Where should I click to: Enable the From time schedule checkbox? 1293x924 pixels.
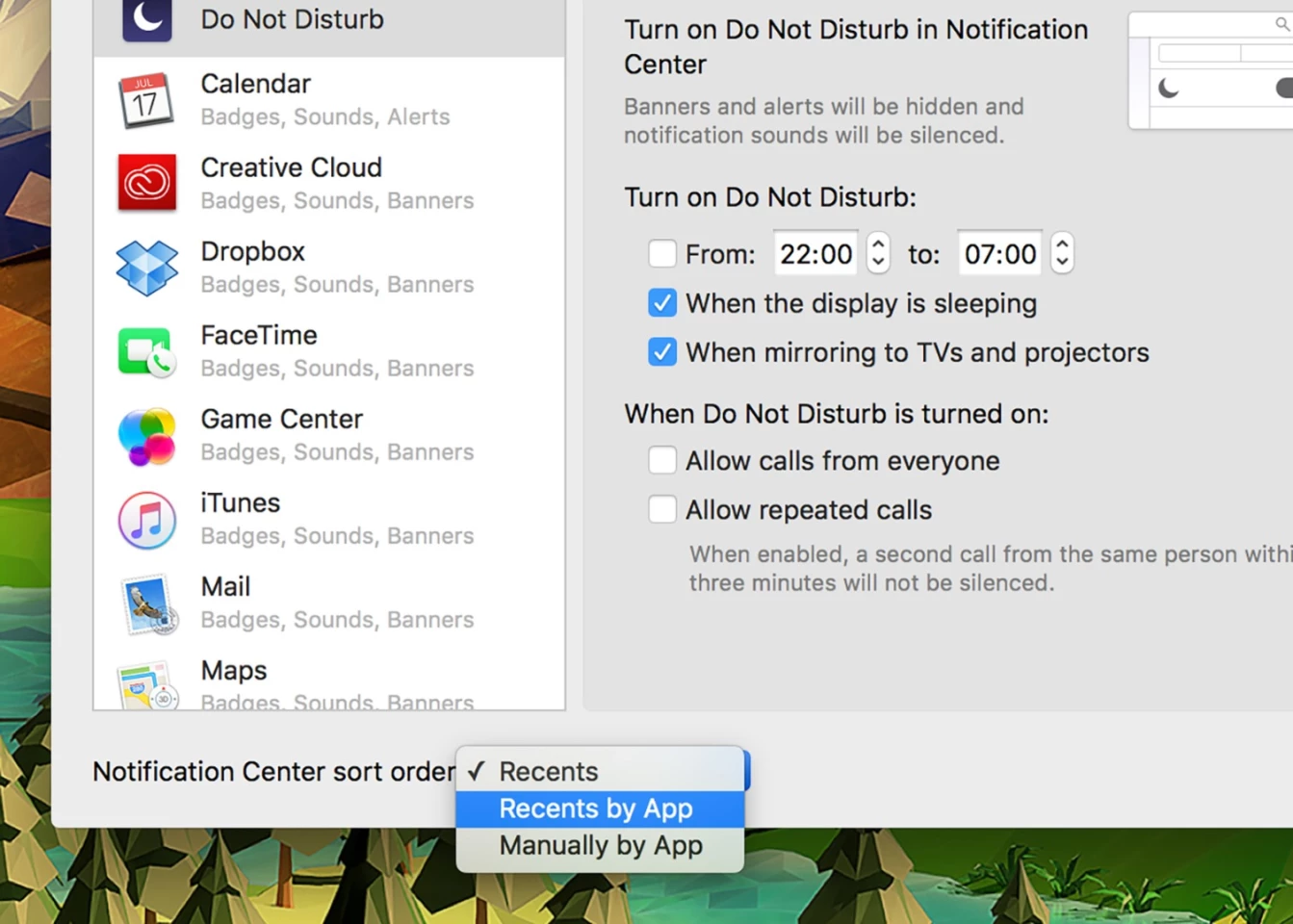click(662, 254)
